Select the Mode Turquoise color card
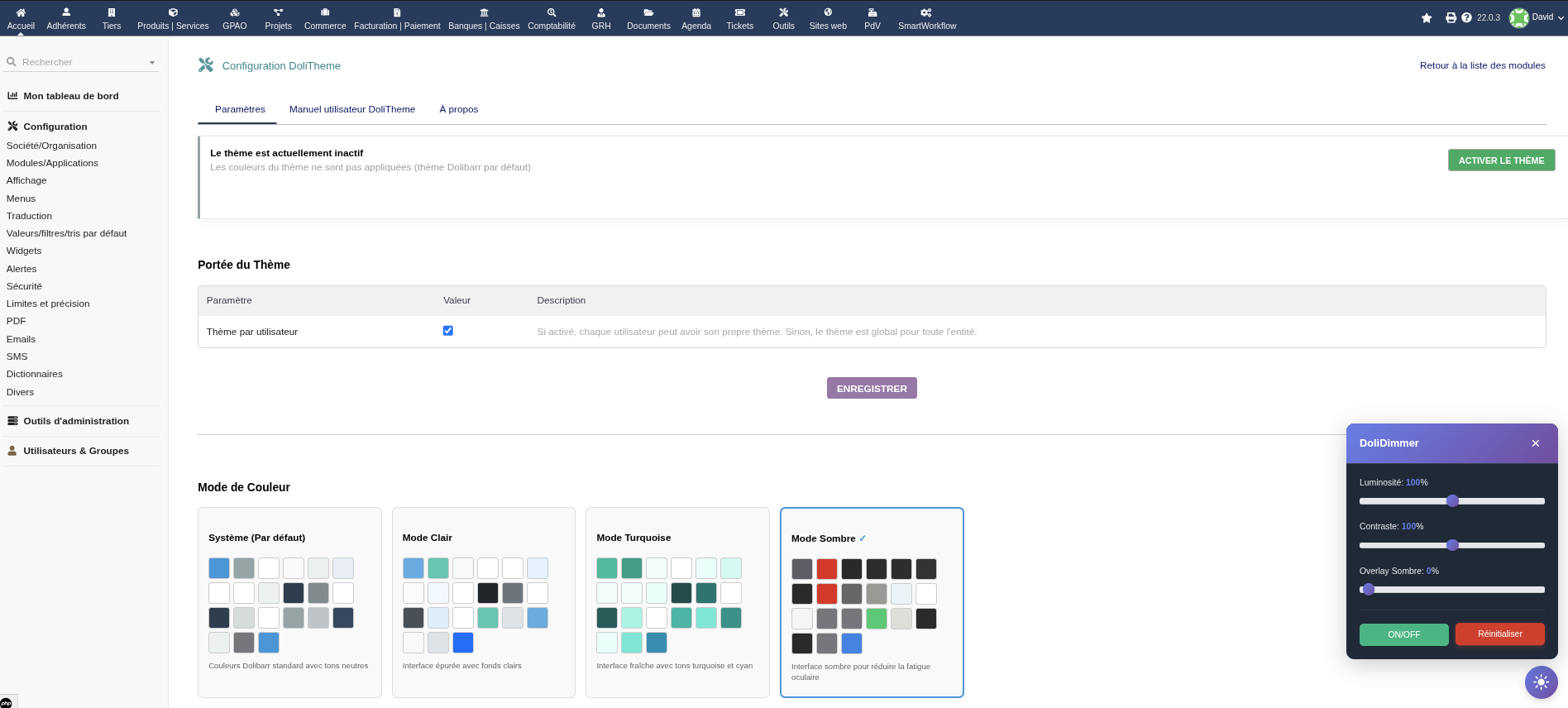This screenshot has width=1568, height=708. 676,602
